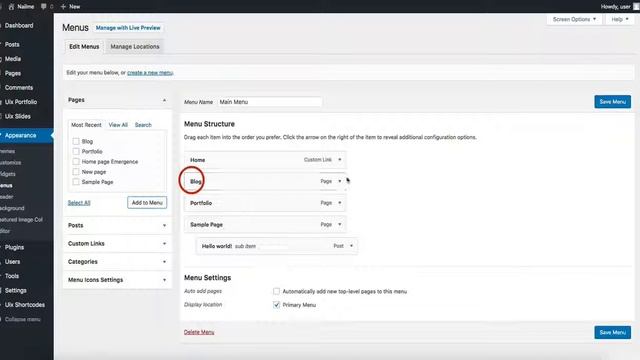This screenshot has width=640, height=360.
Task: Tick the Portfolio page checkbox
Action: click(76, 151)
